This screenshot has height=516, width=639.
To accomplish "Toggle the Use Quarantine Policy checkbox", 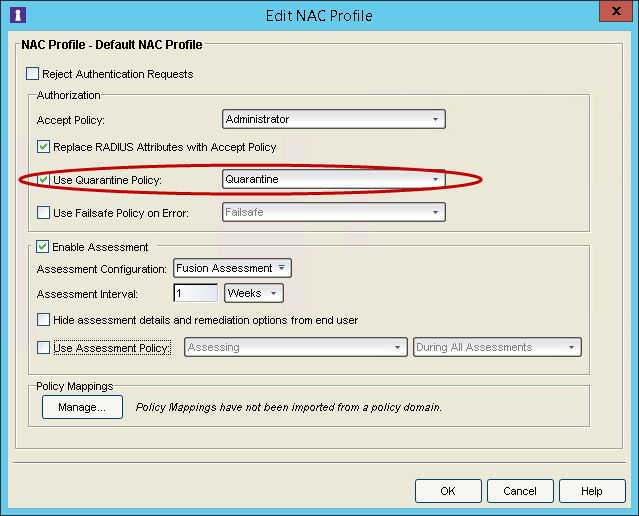I will click(x=43, y=180).
